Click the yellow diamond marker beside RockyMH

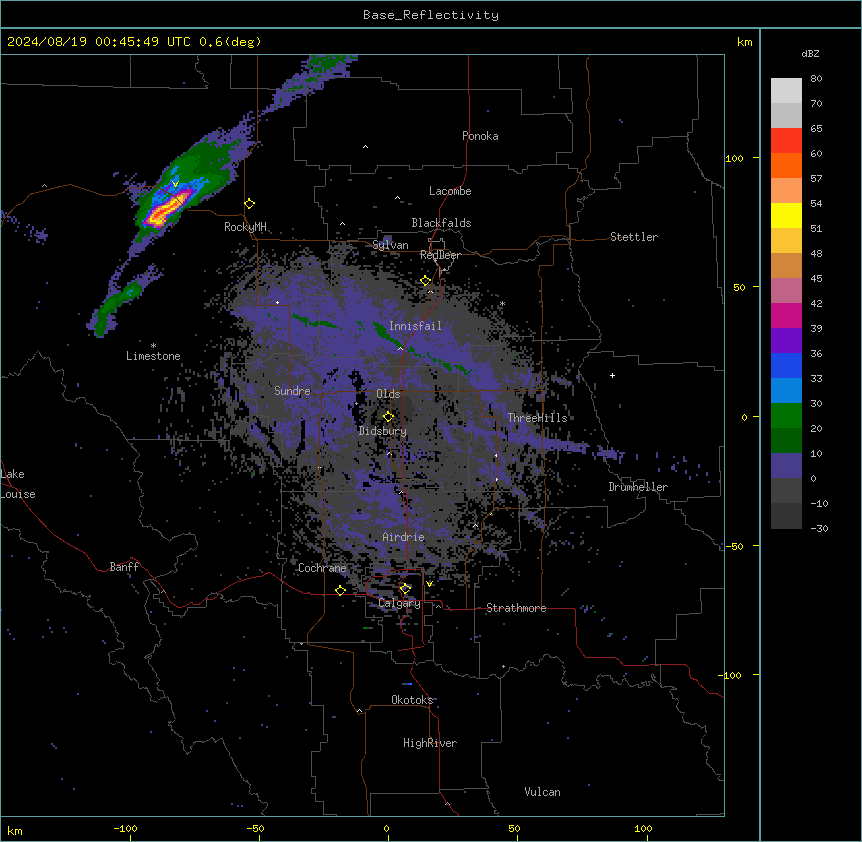tap(250, 204)
